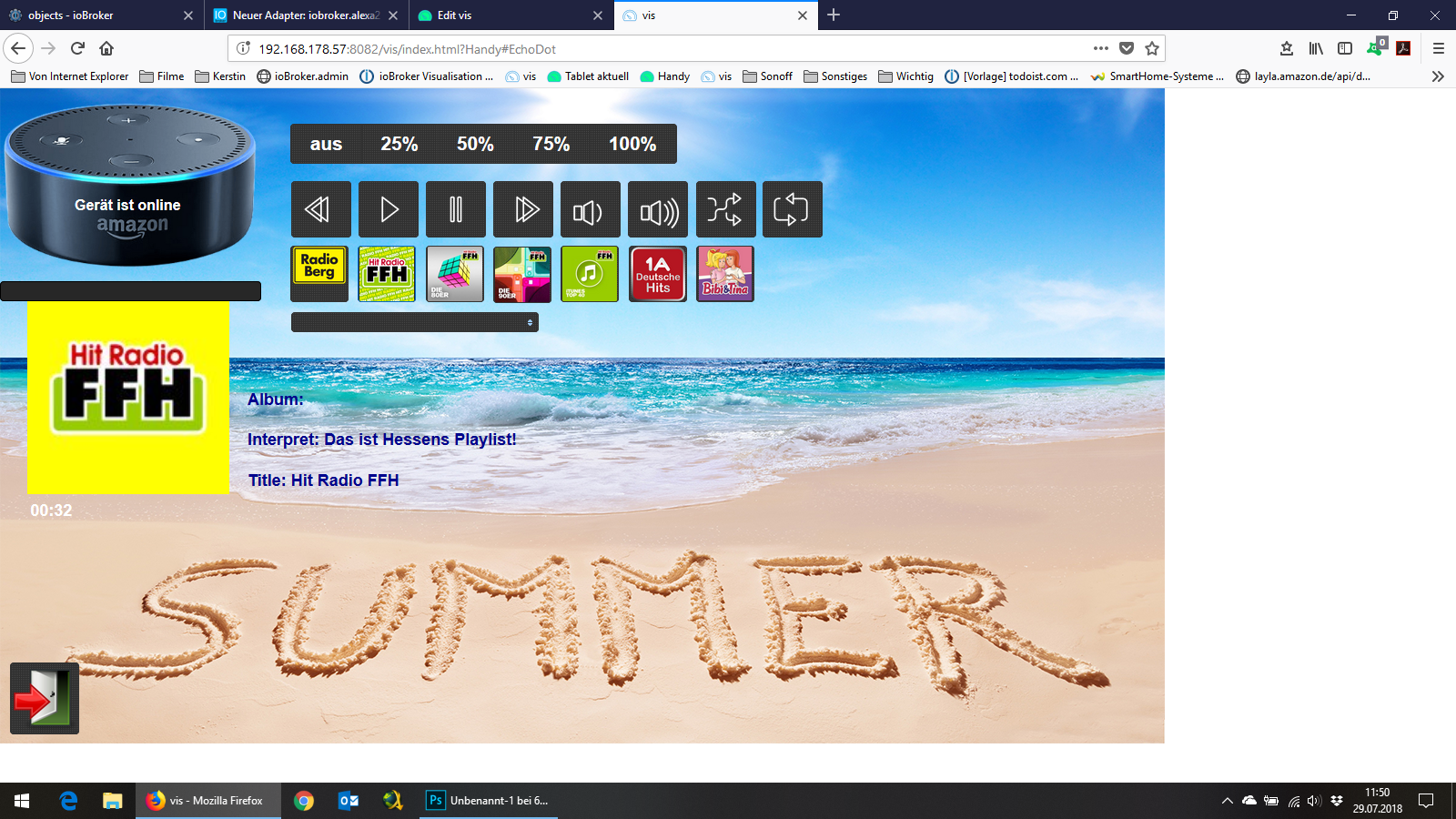Open Chrome from the taskbar

click(x=304, y=801)
